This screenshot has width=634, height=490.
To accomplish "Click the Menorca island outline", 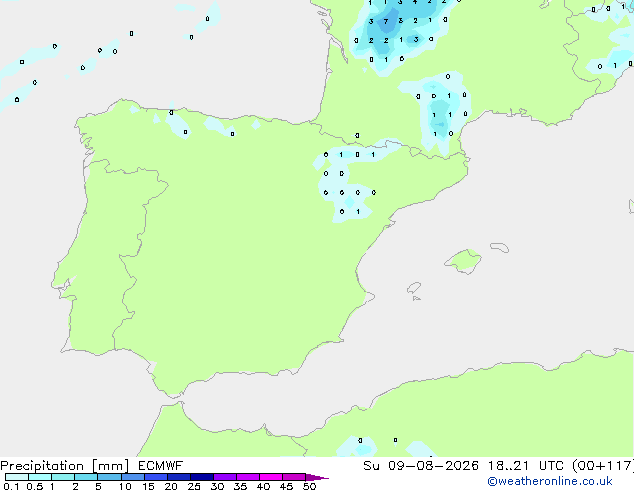I will [500, 247].
